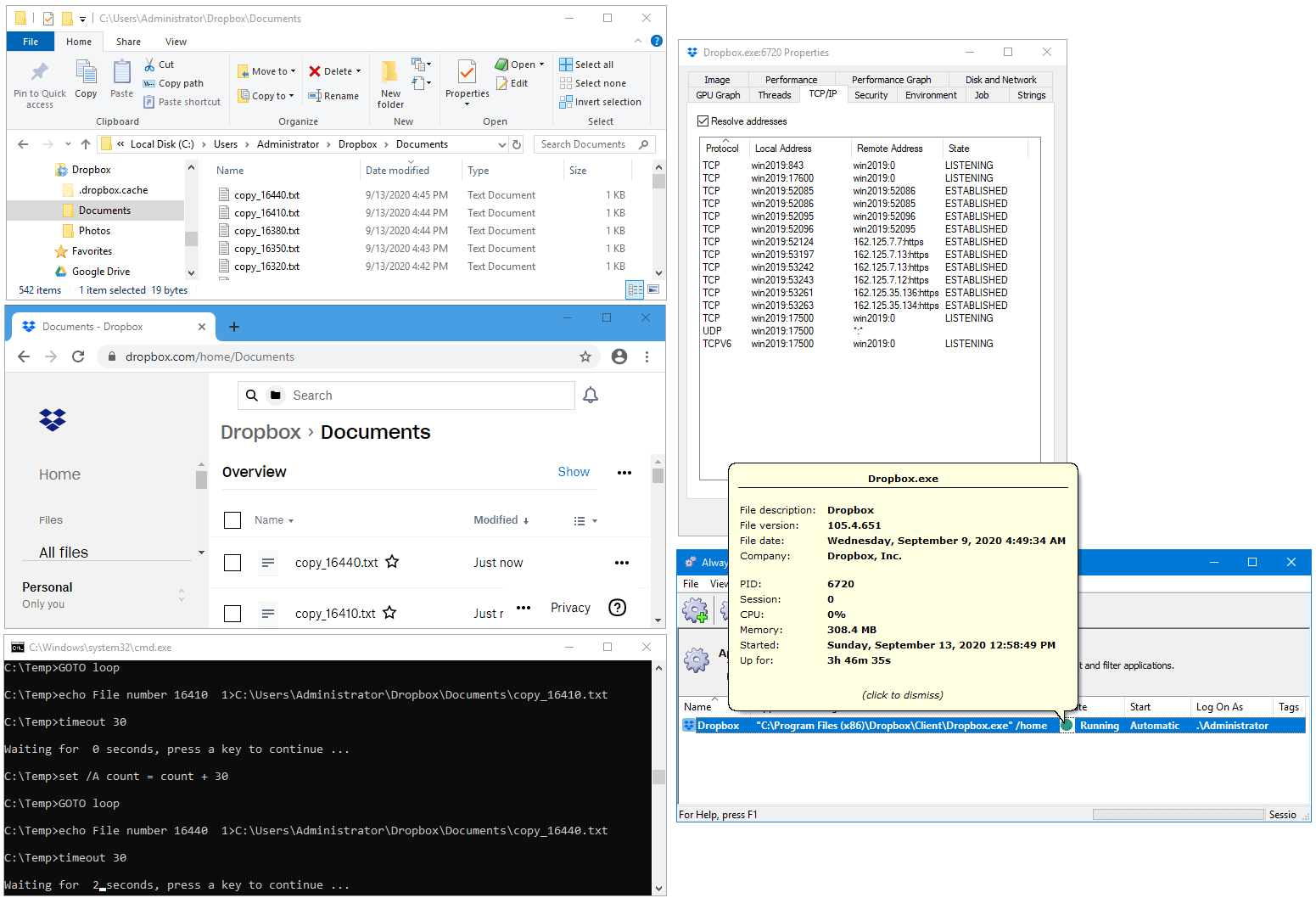Expand Explorer address bar history dropdown

tap(501, 144)
